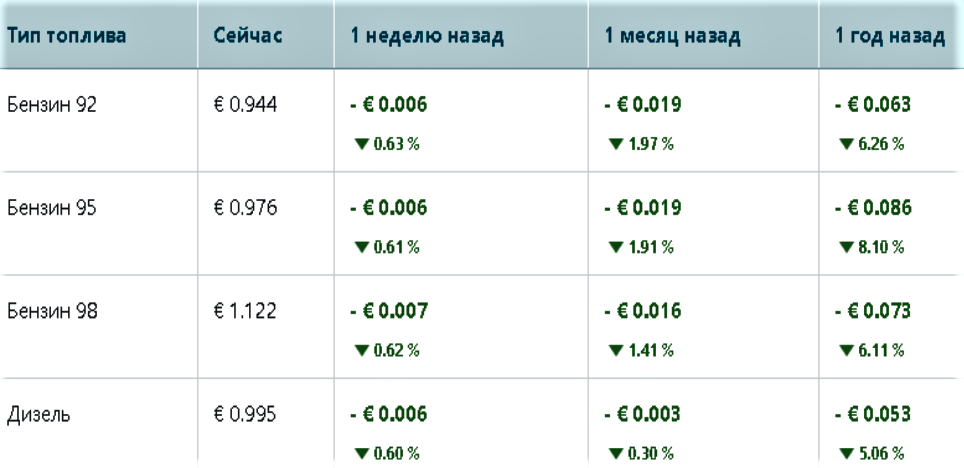The height and width of the screenshot is (468, 964).
Task: Select the monthly change - € 0.003
Action: coord(643,414)
